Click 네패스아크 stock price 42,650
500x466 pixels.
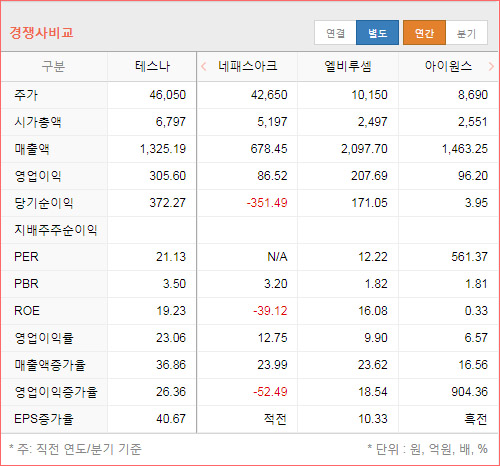click(x=269, y=95)
